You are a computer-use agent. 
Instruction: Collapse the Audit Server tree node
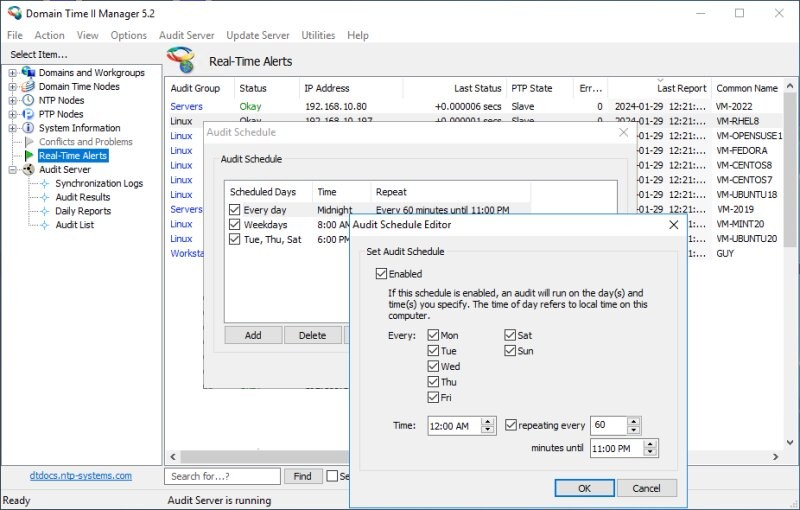click(x=13, y=170)
